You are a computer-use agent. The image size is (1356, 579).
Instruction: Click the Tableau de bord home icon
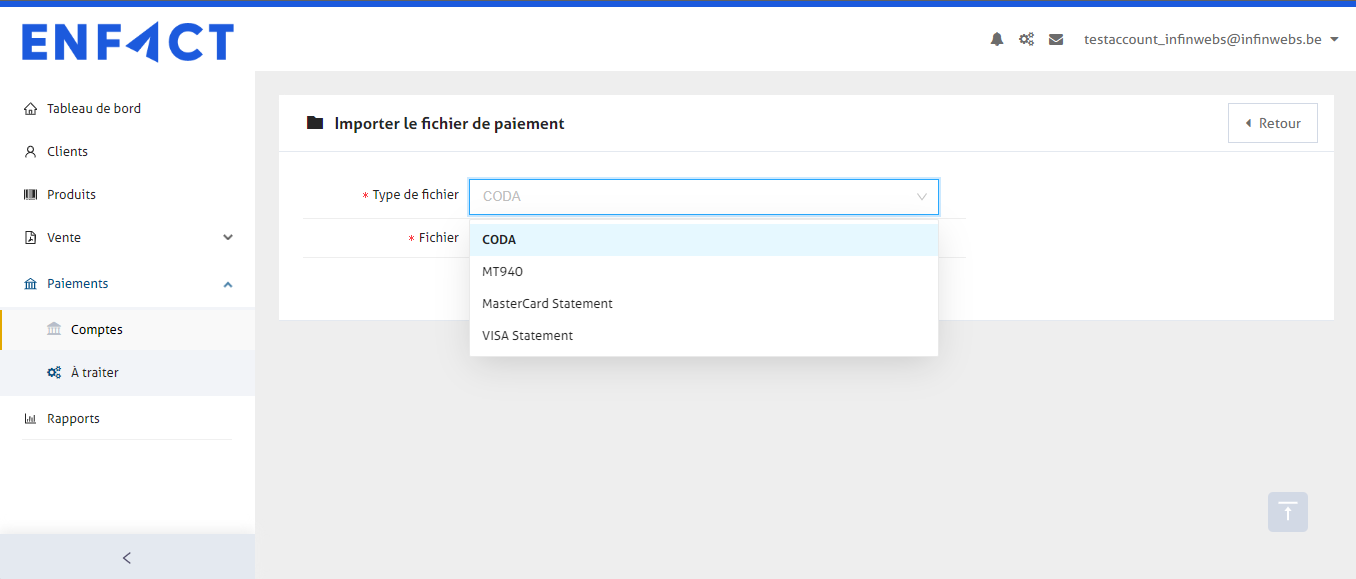point(30,109)
